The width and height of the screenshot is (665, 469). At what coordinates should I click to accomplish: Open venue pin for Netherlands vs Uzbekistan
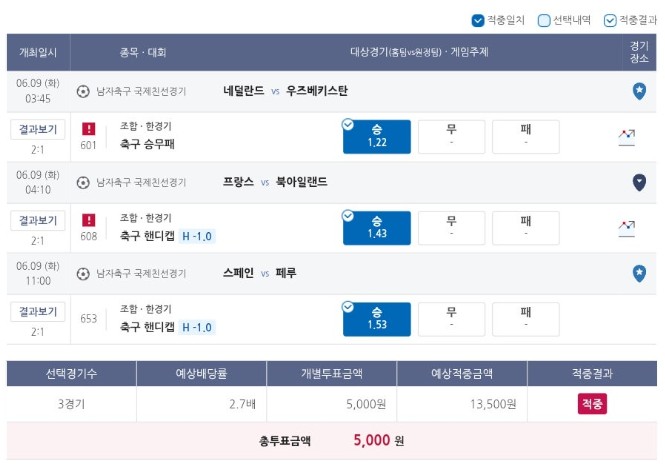point(639,91)
